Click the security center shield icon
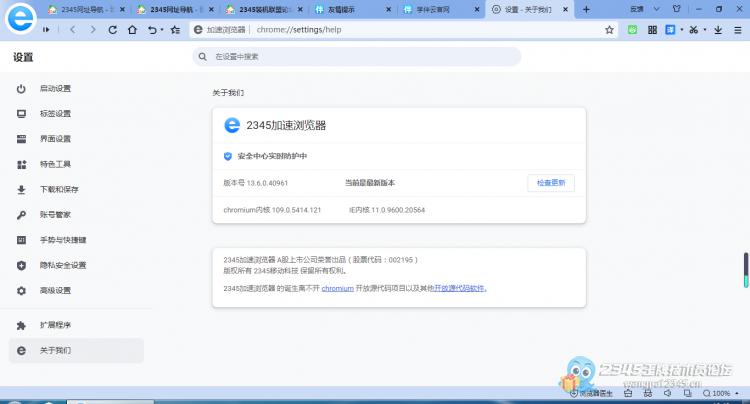The height and width of the screenshot is (404, 750). [228, 156]
